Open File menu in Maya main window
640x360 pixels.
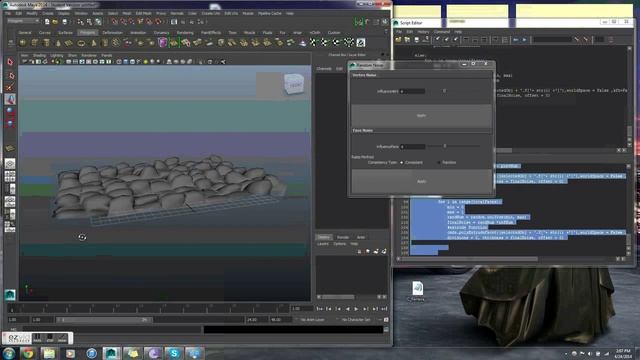(8, 13)
